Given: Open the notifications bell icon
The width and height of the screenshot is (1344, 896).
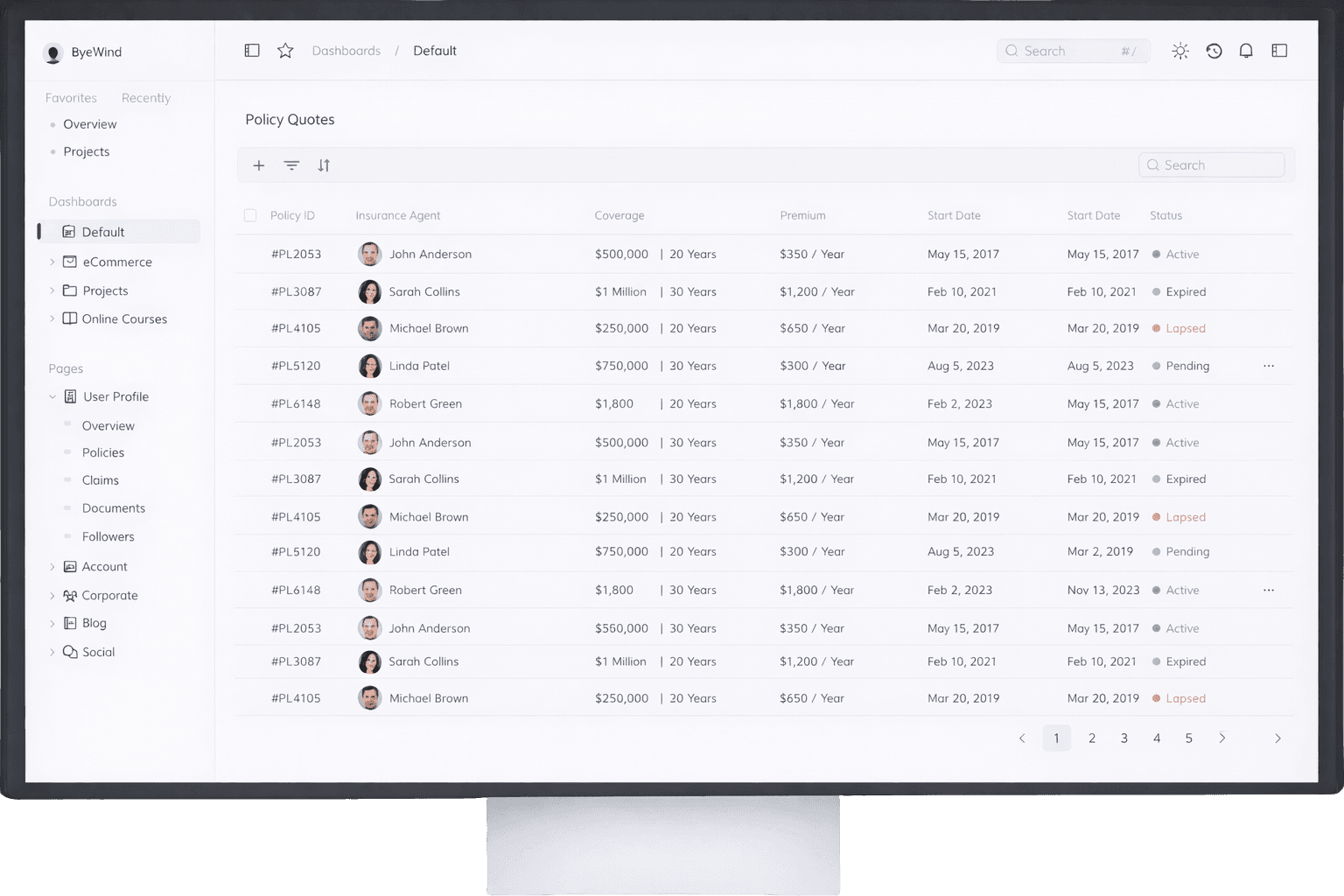Looking at the screenshot, I should 1246,51.
